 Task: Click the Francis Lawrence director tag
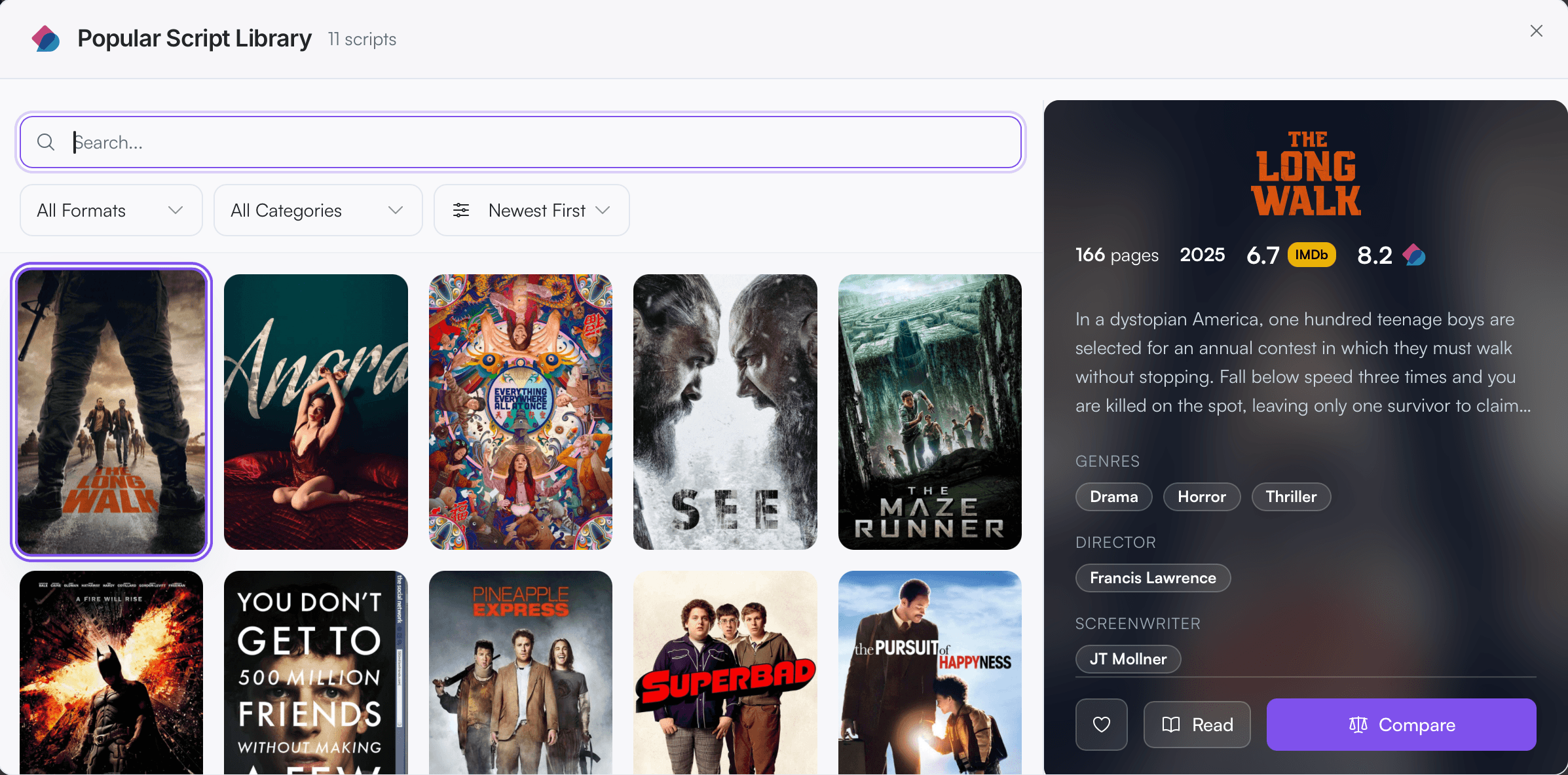pyautogui.click(x=1153, y=578)
